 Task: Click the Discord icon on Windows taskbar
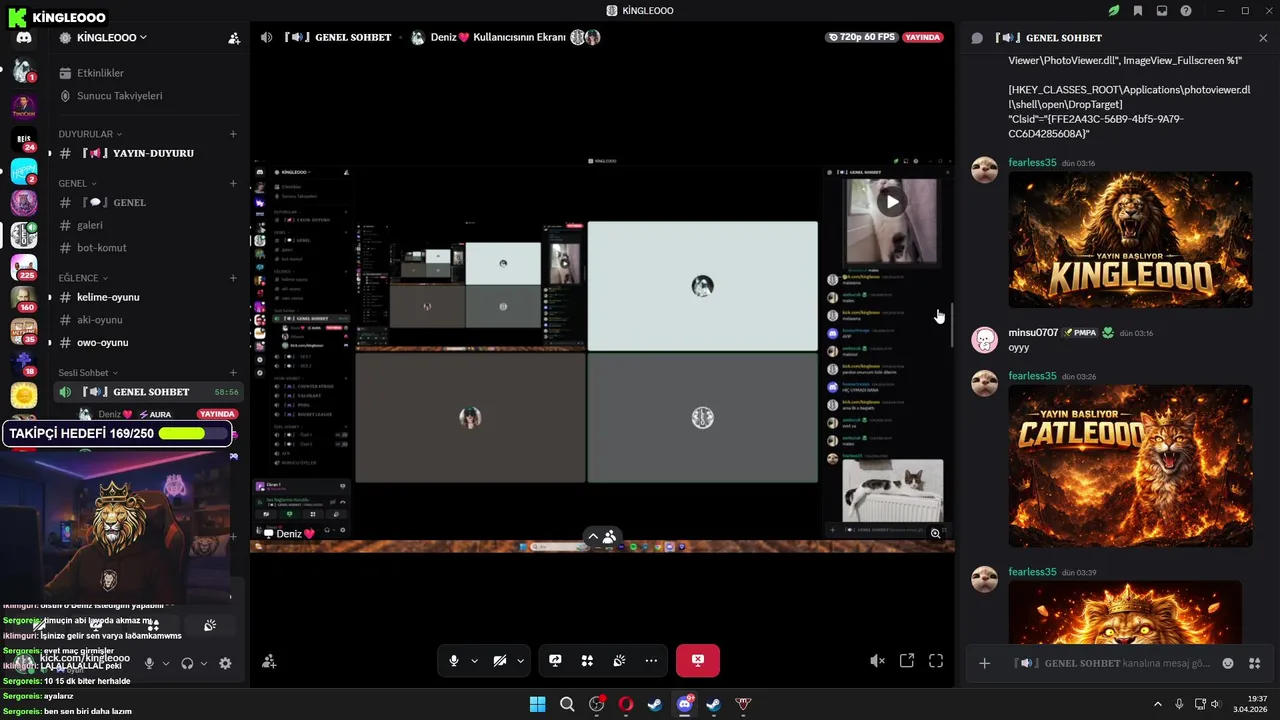685,704
